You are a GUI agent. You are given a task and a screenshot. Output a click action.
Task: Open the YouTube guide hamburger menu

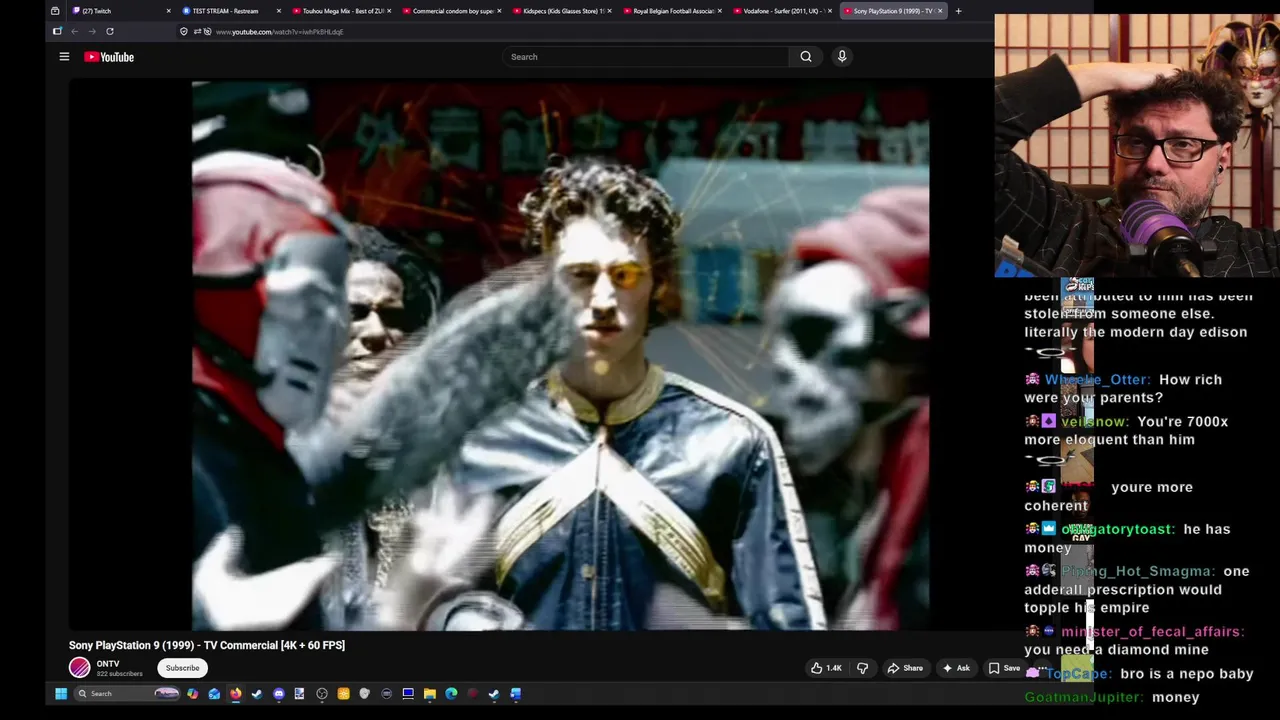click(x=64, y=57)
